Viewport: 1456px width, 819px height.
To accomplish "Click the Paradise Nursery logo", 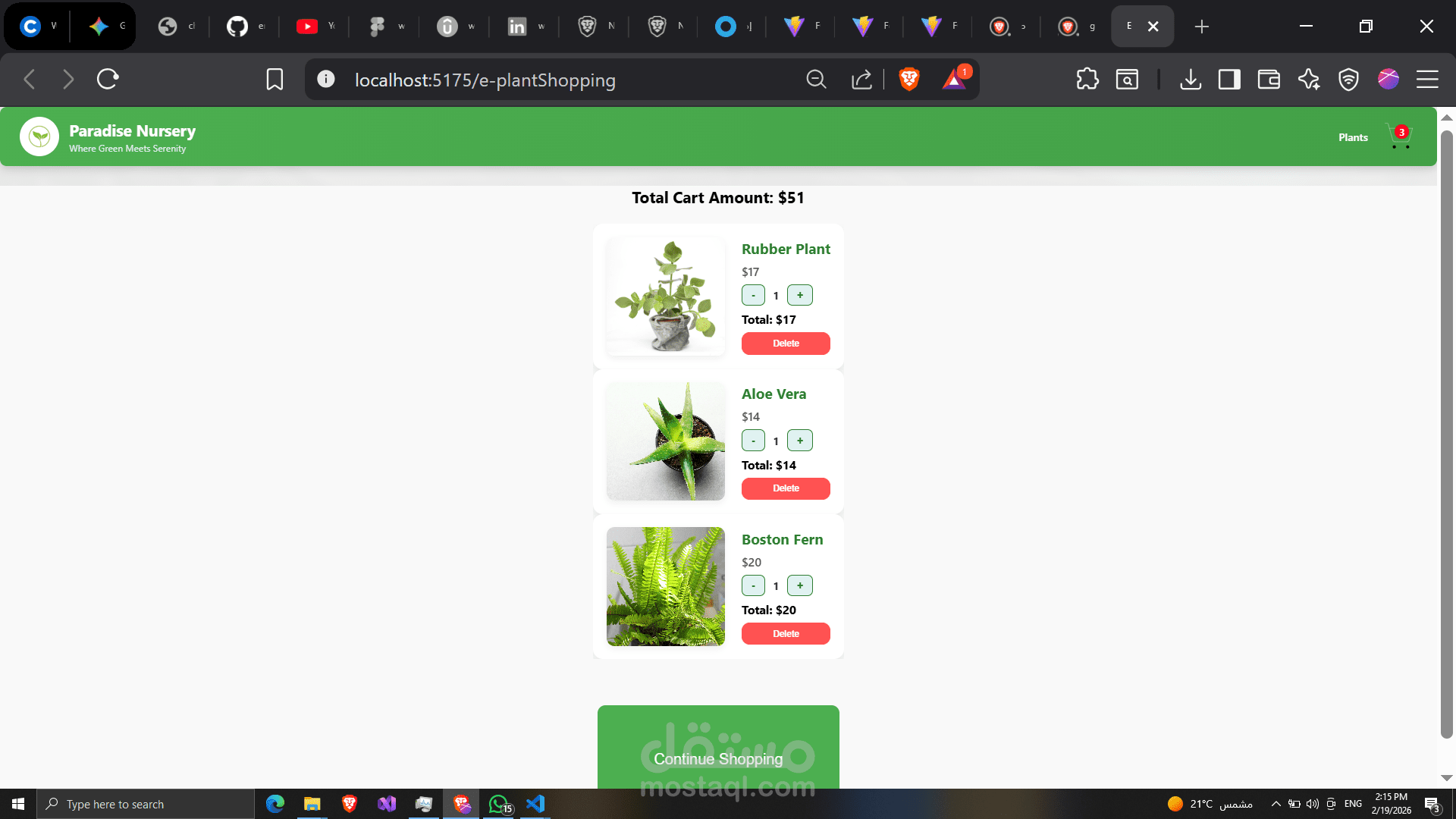I will 39,136.
